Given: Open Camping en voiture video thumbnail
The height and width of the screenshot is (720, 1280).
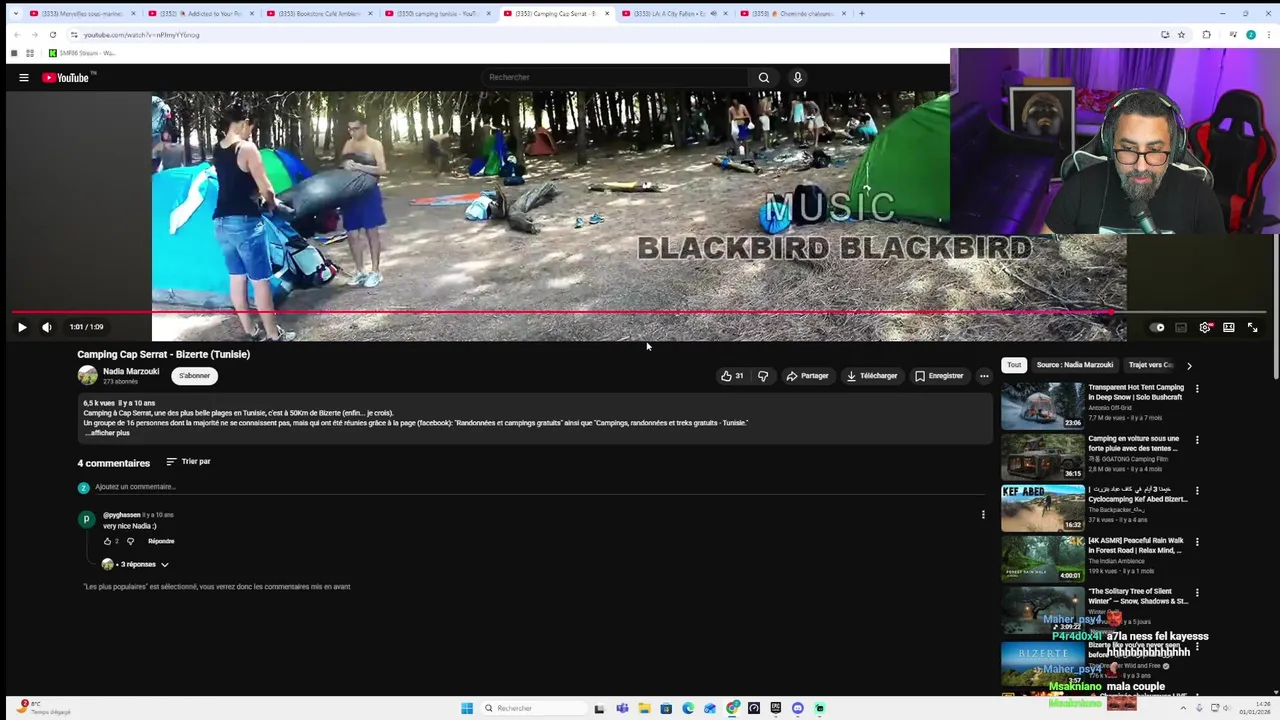Looking at the screenshot, I should 1043,457.
